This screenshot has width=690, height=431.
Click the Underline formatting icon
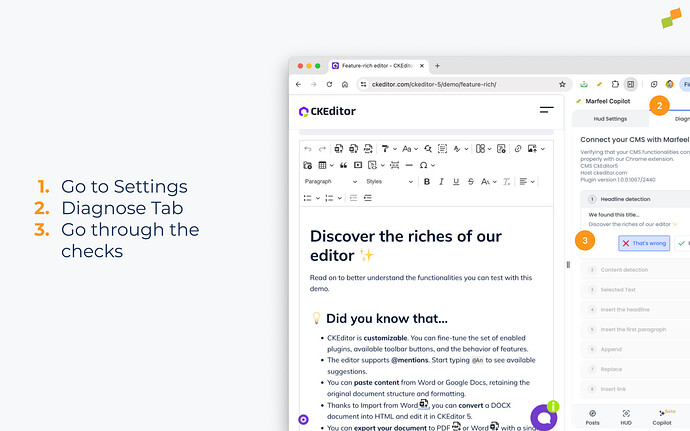(x=455, y=182)
